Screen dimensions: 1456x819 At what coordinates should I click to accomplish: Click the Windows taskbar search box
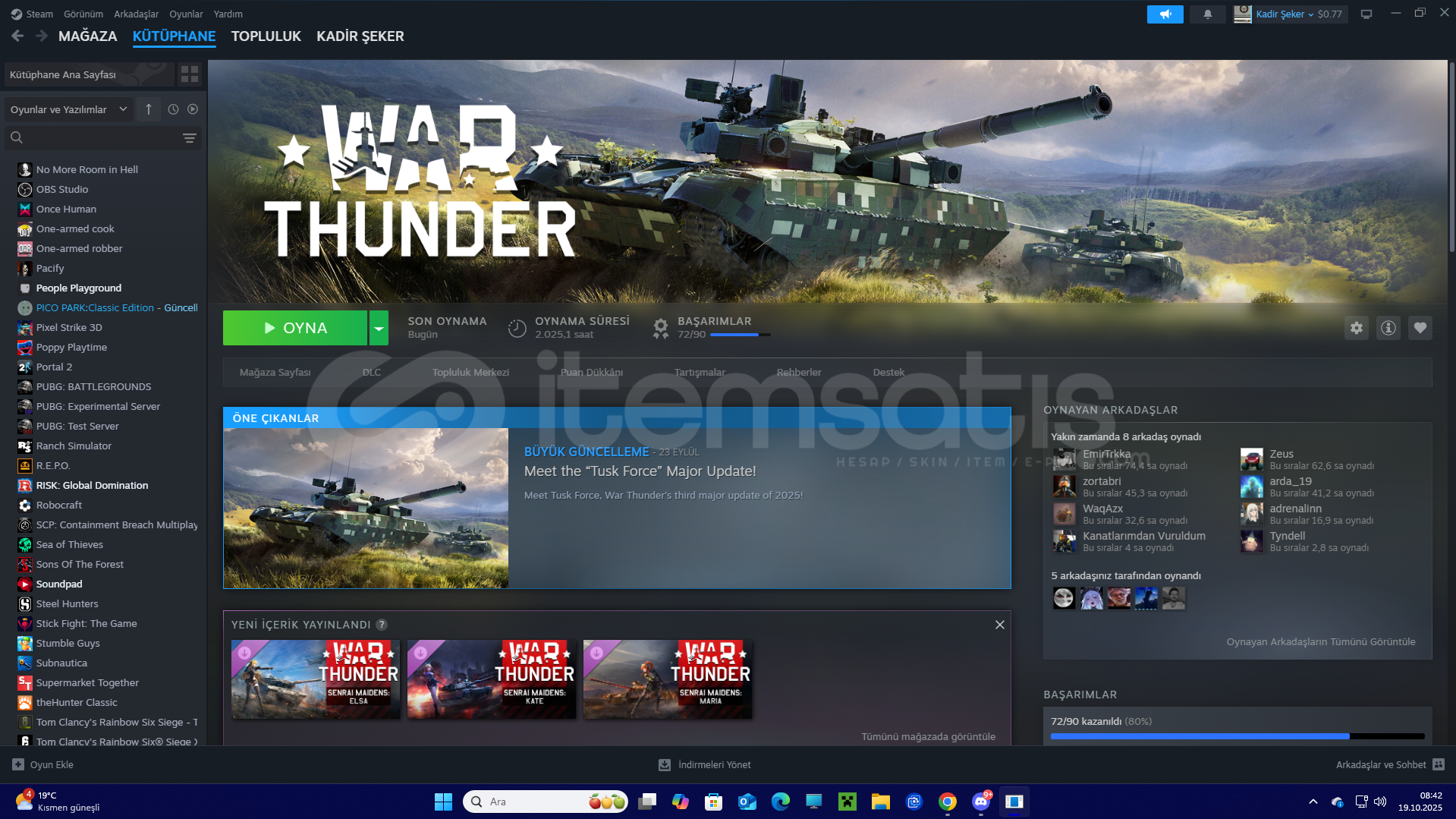tap(546, 802)
